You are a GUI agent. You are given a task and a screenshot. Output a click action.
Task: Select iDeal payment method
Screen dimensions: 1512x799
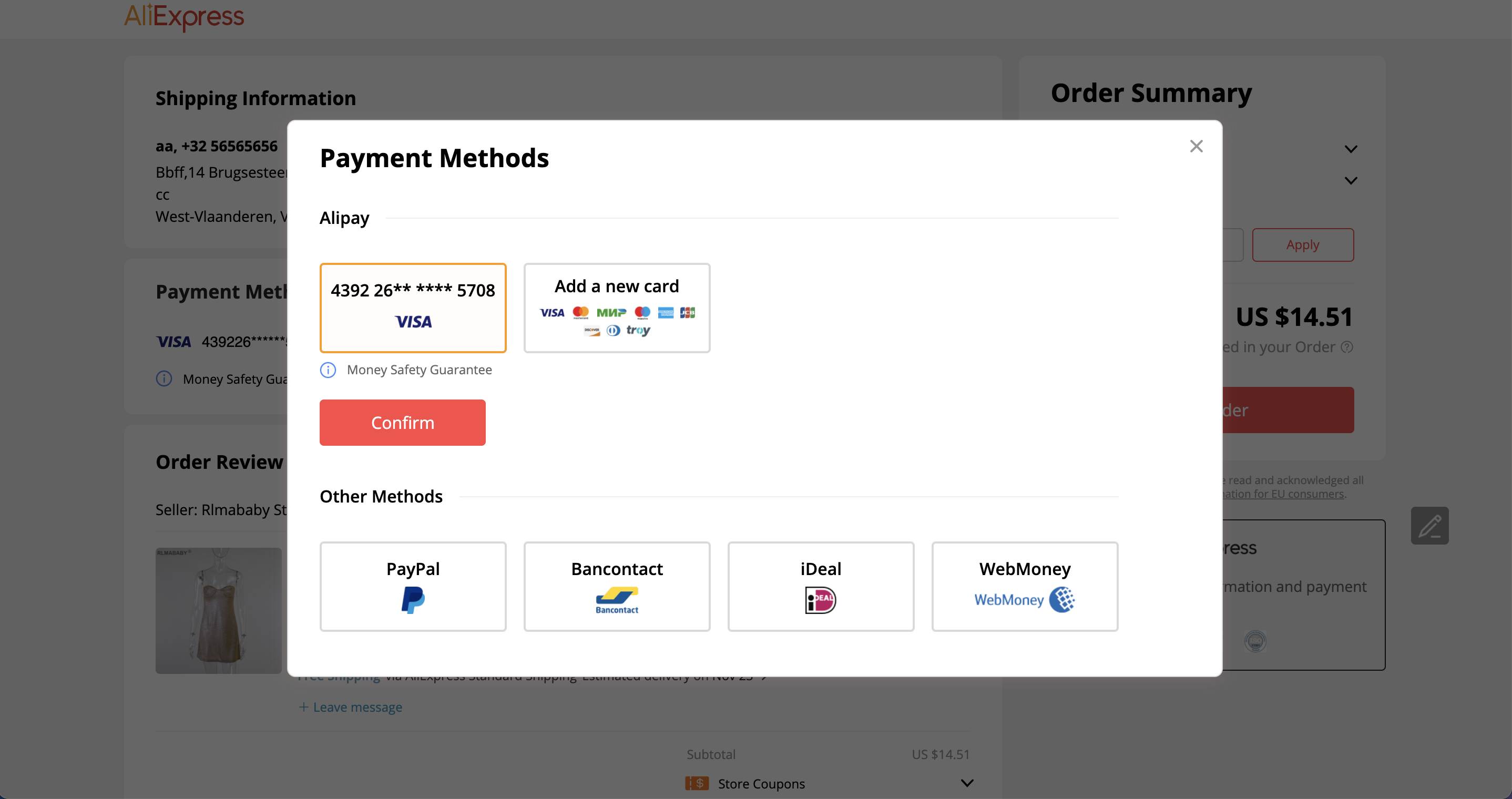tap(821, 586)
